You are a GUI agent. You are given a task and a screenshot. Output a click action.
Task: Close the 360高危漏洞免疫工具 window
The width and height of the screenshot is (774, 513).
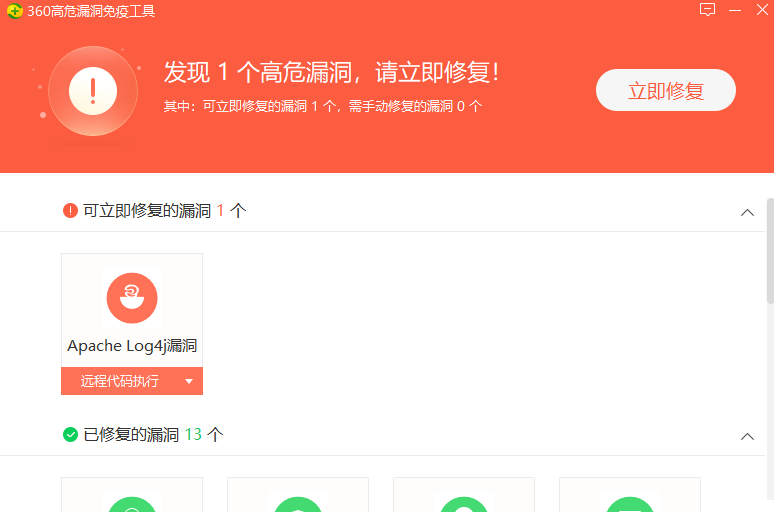(x=762, y=9)
